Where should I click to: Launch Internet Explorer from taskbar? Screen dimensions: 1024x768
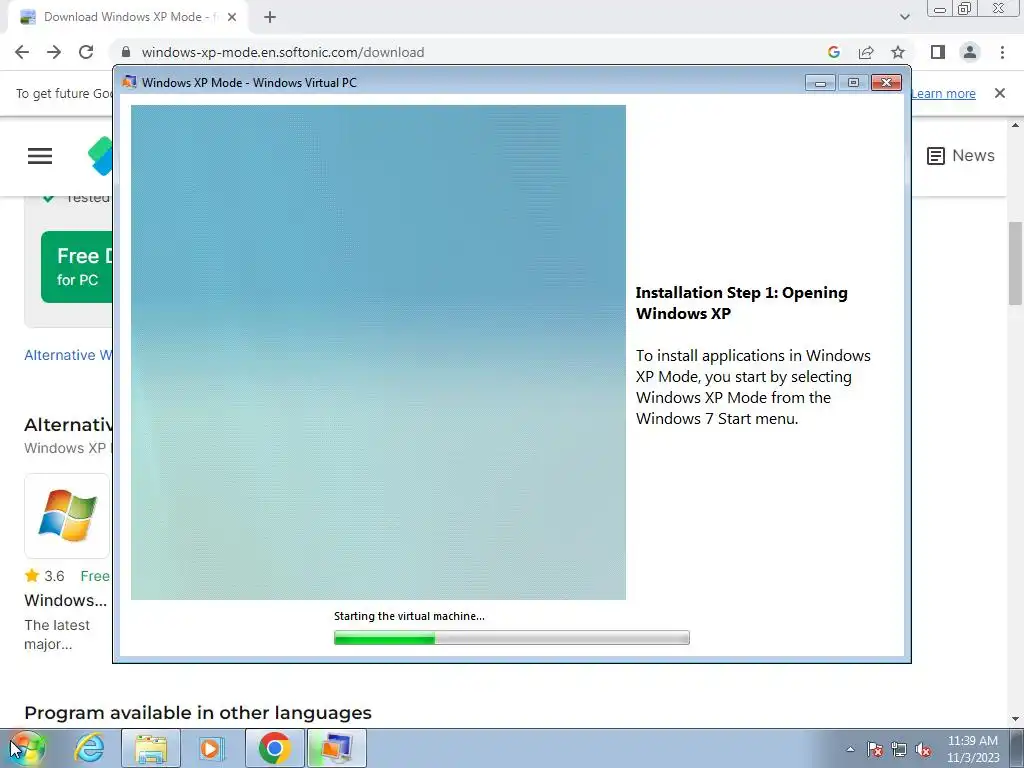(x=89, y=748)
